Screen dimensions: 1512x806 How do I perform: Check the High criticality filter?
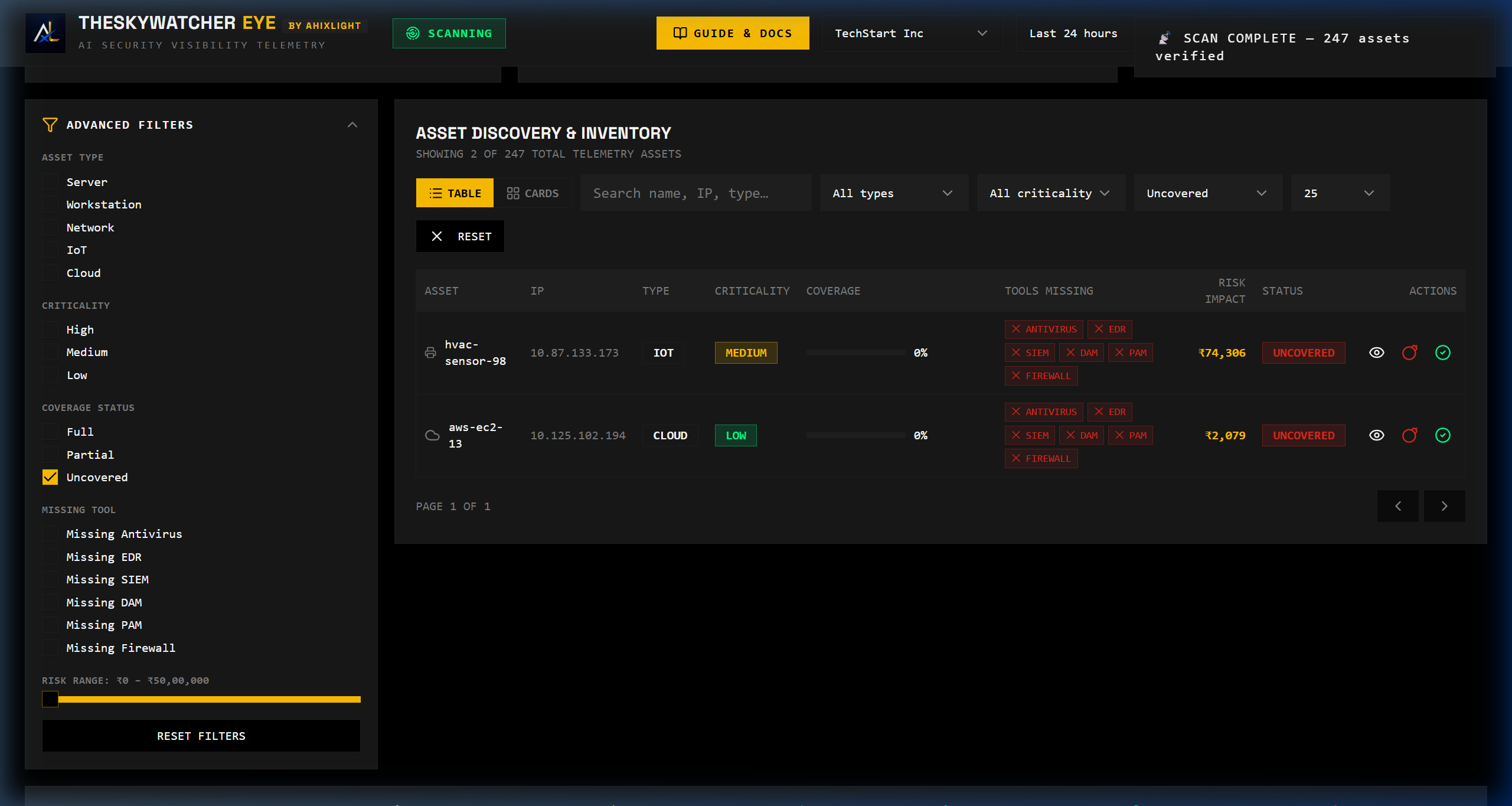pos(50,329)
